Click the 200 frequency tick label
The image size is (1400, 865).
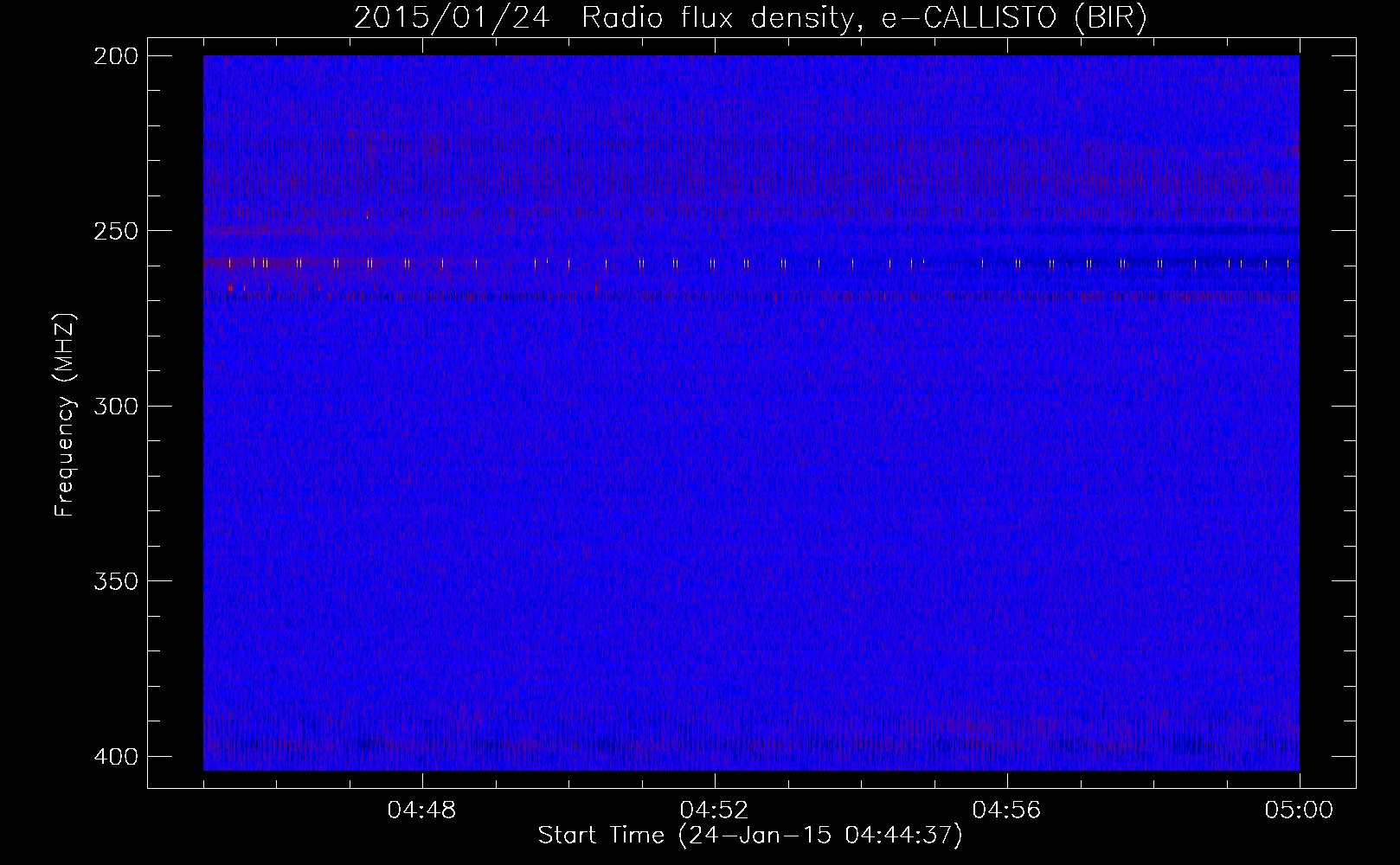coord(115,56)
